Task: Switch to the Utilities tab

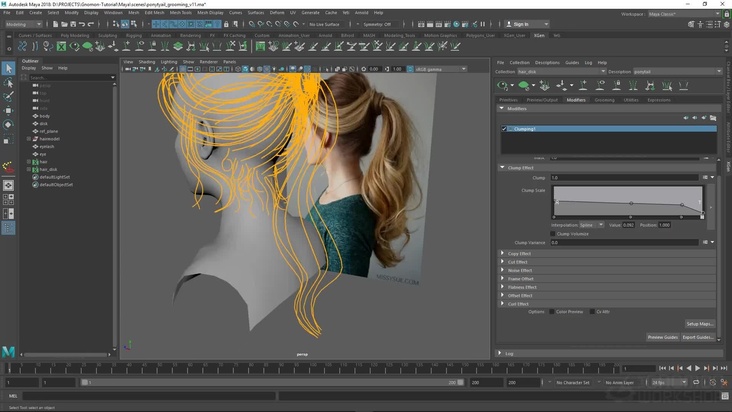Action: (631, 100)
